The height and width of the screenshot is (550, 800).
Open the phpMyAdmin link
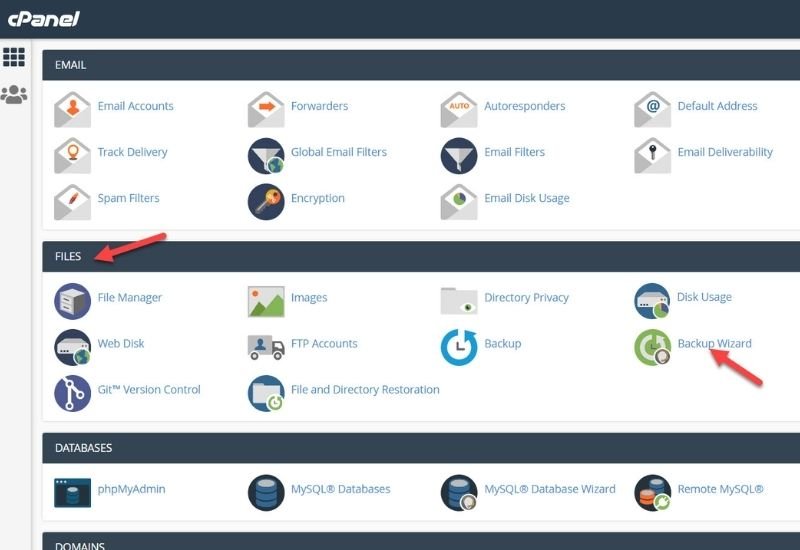tap(131, 489)
